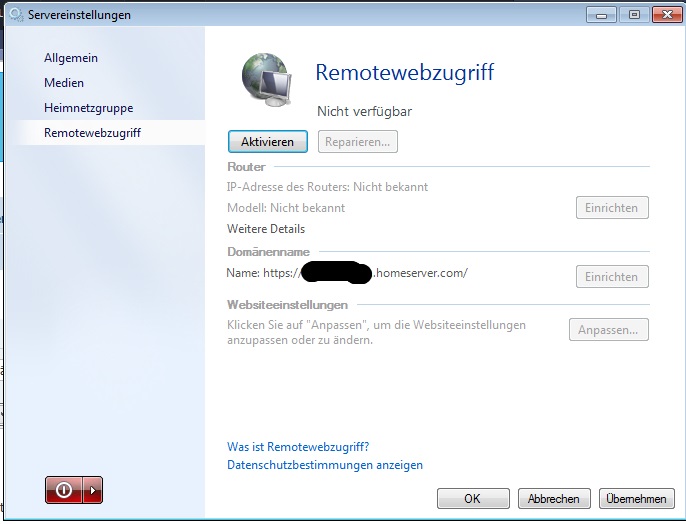686x524 pixels.
Task: Minimize the Servereinstellungen window
Action: click(x=601, y=15)
